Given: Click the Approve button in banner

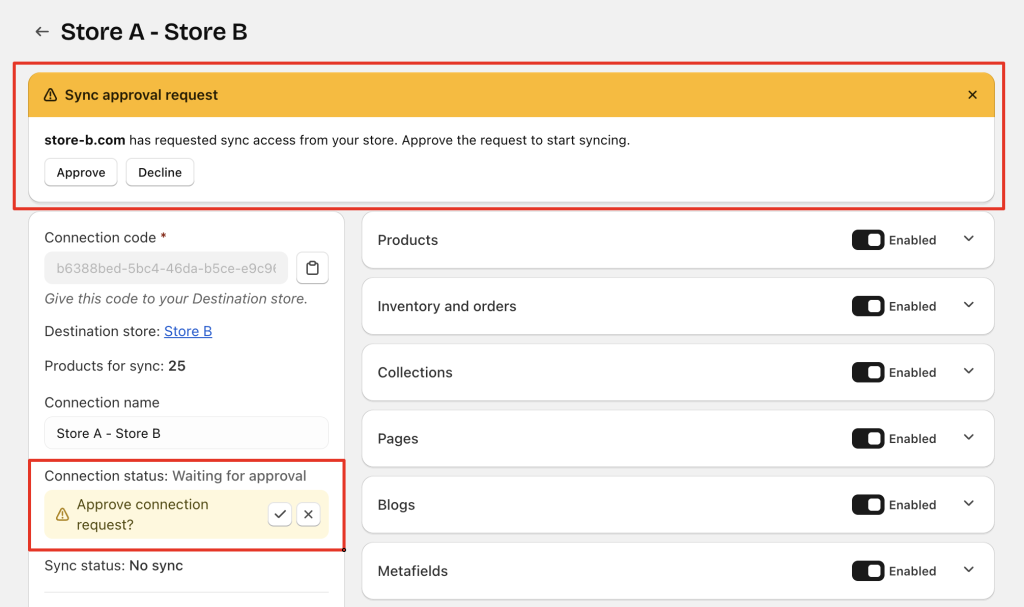Looking at the screenshot, I should (81, 173).
